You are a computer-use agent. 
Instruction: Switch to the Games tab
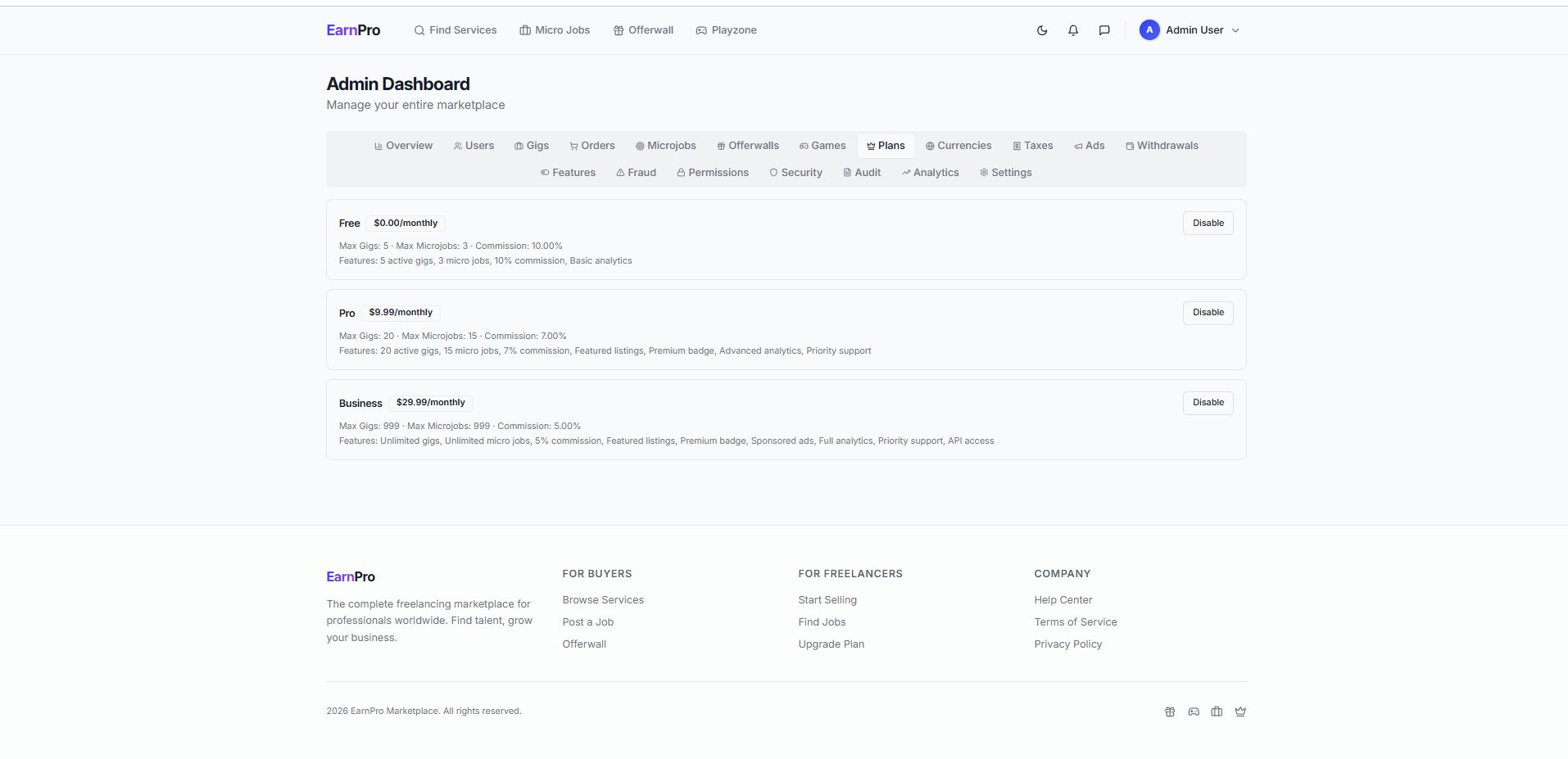tap(823, 146)
